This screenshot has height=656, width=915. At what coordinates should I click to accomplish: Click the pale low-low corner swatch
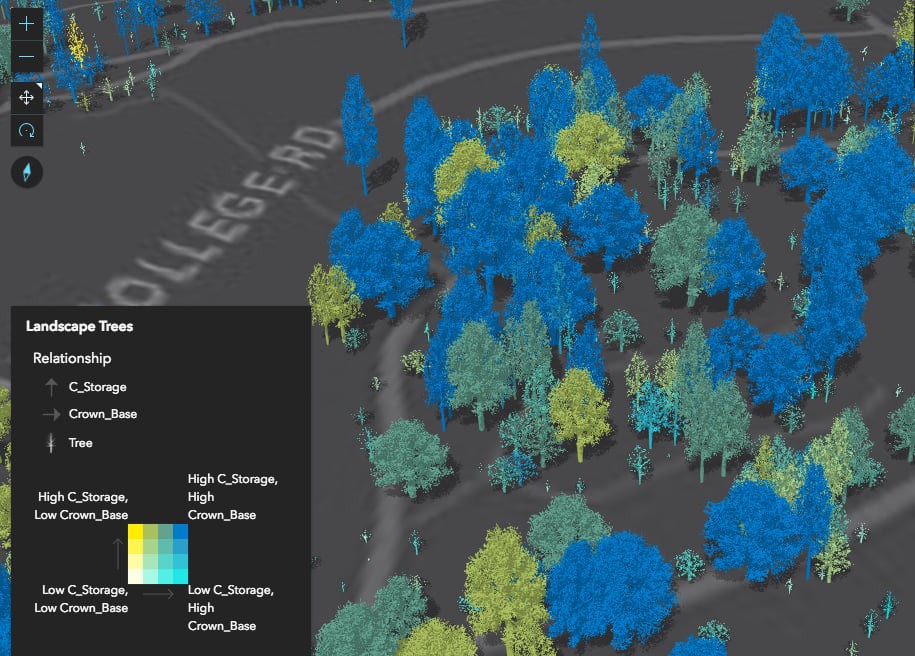click(x=135, y=576)
